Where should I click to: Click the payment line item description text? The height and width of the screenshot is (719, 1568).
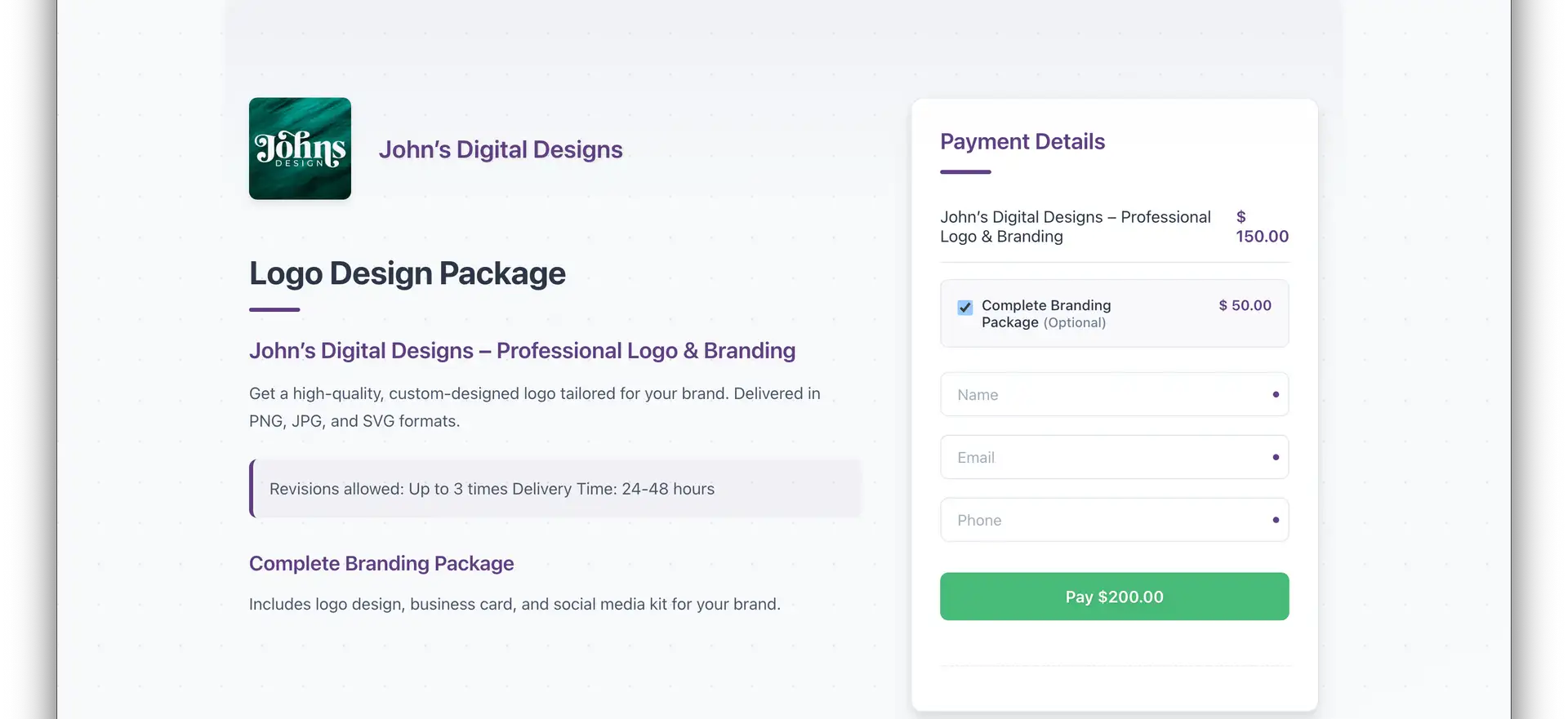click(x=1075, y=227)
